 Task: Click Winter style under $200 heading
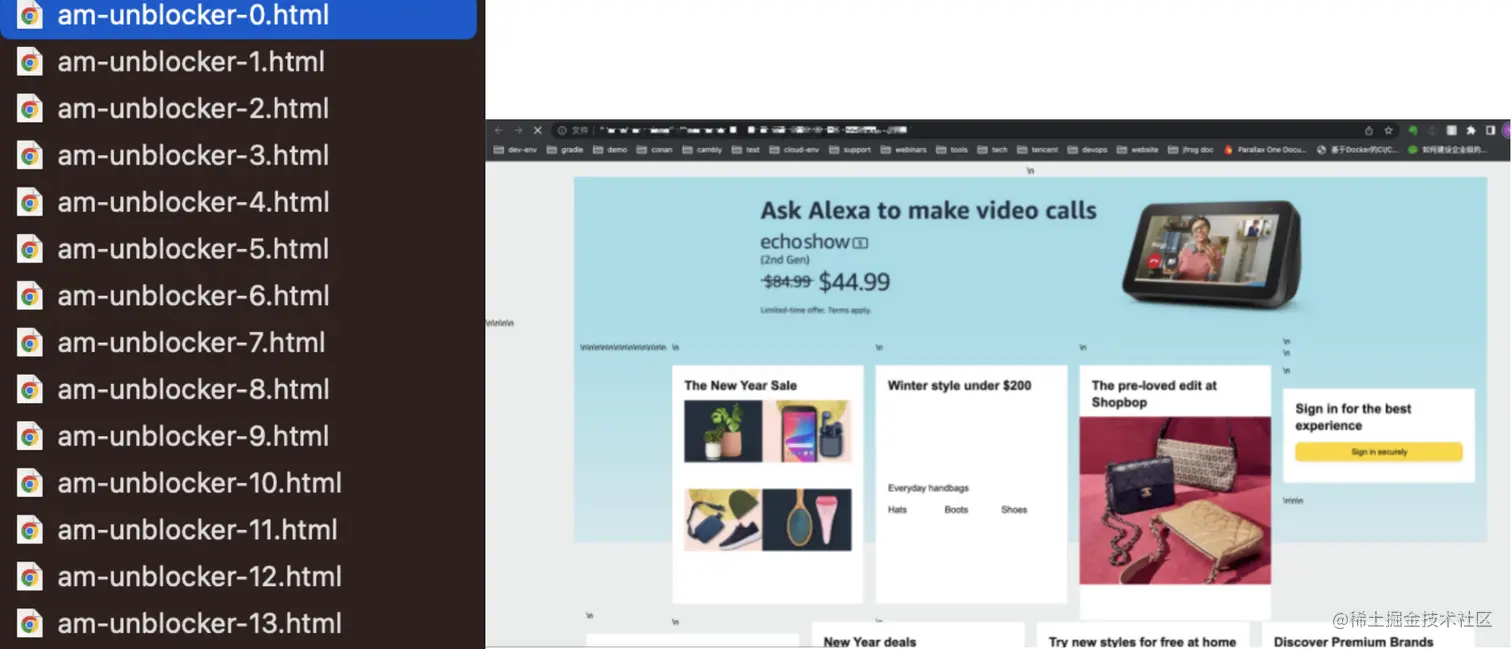pyautogui.click(x=959, y=385)
